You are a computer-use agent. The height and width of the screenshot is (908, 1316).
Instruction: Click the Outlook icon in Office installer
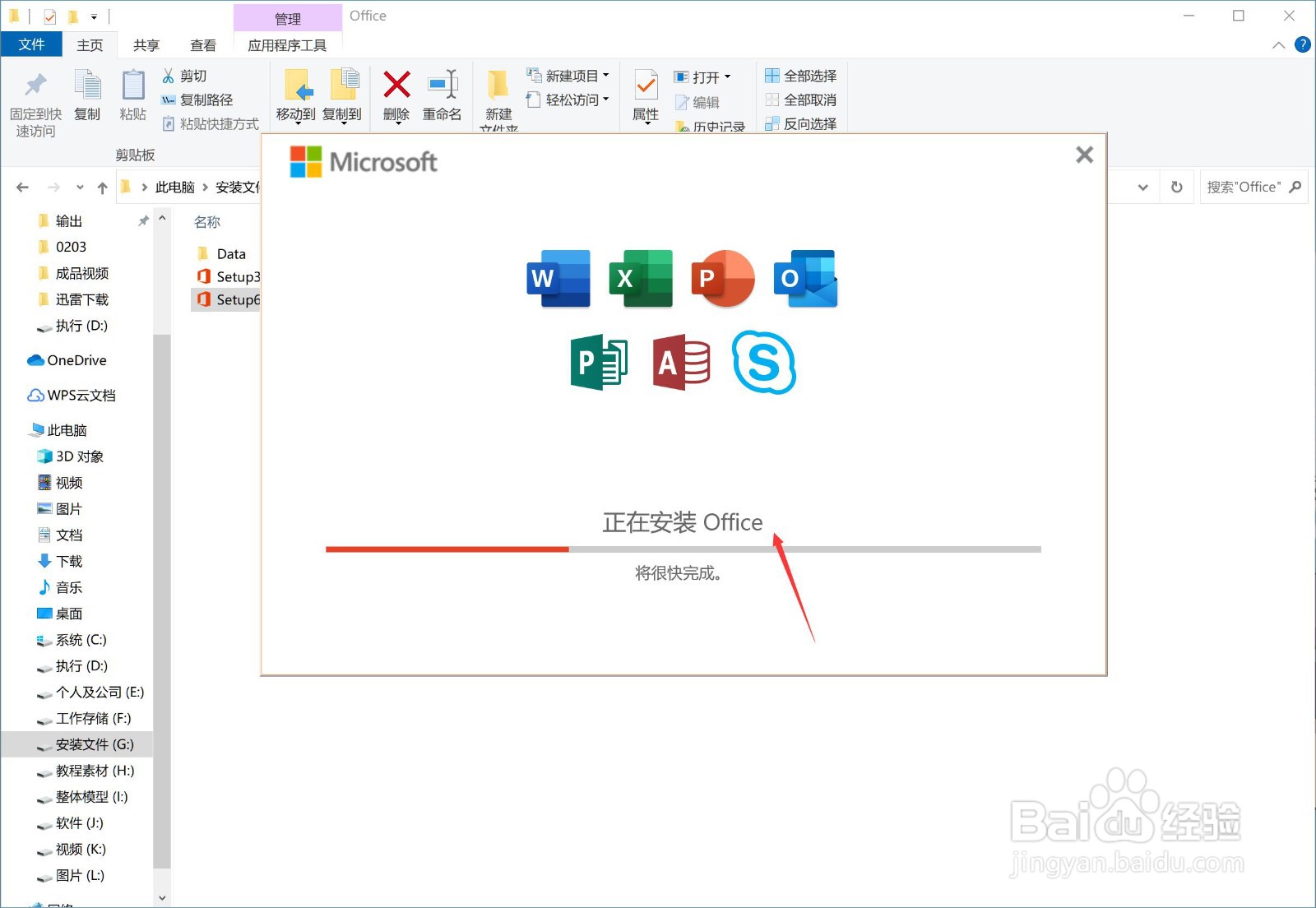pos(805,279)
